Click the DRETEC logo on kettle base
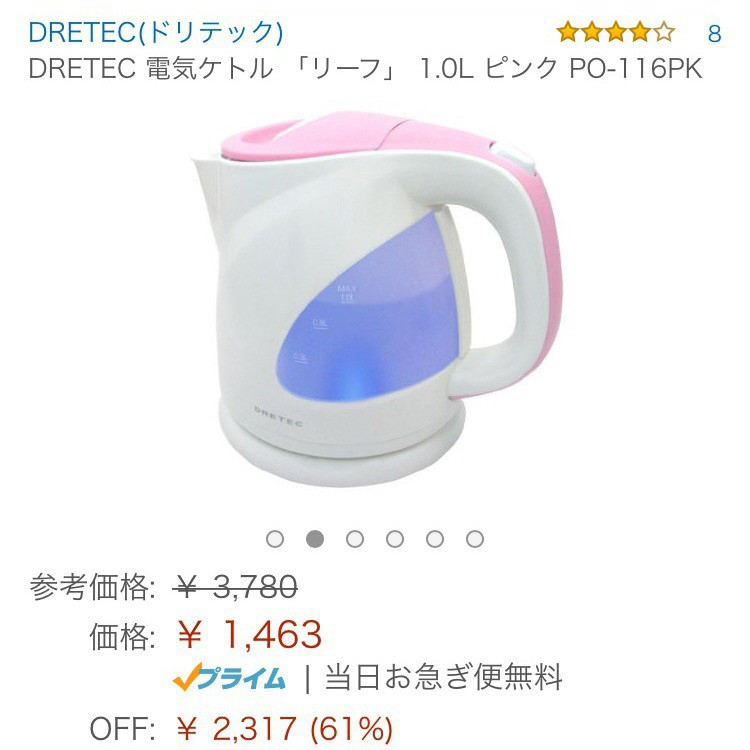 click(x=278, y=416)
